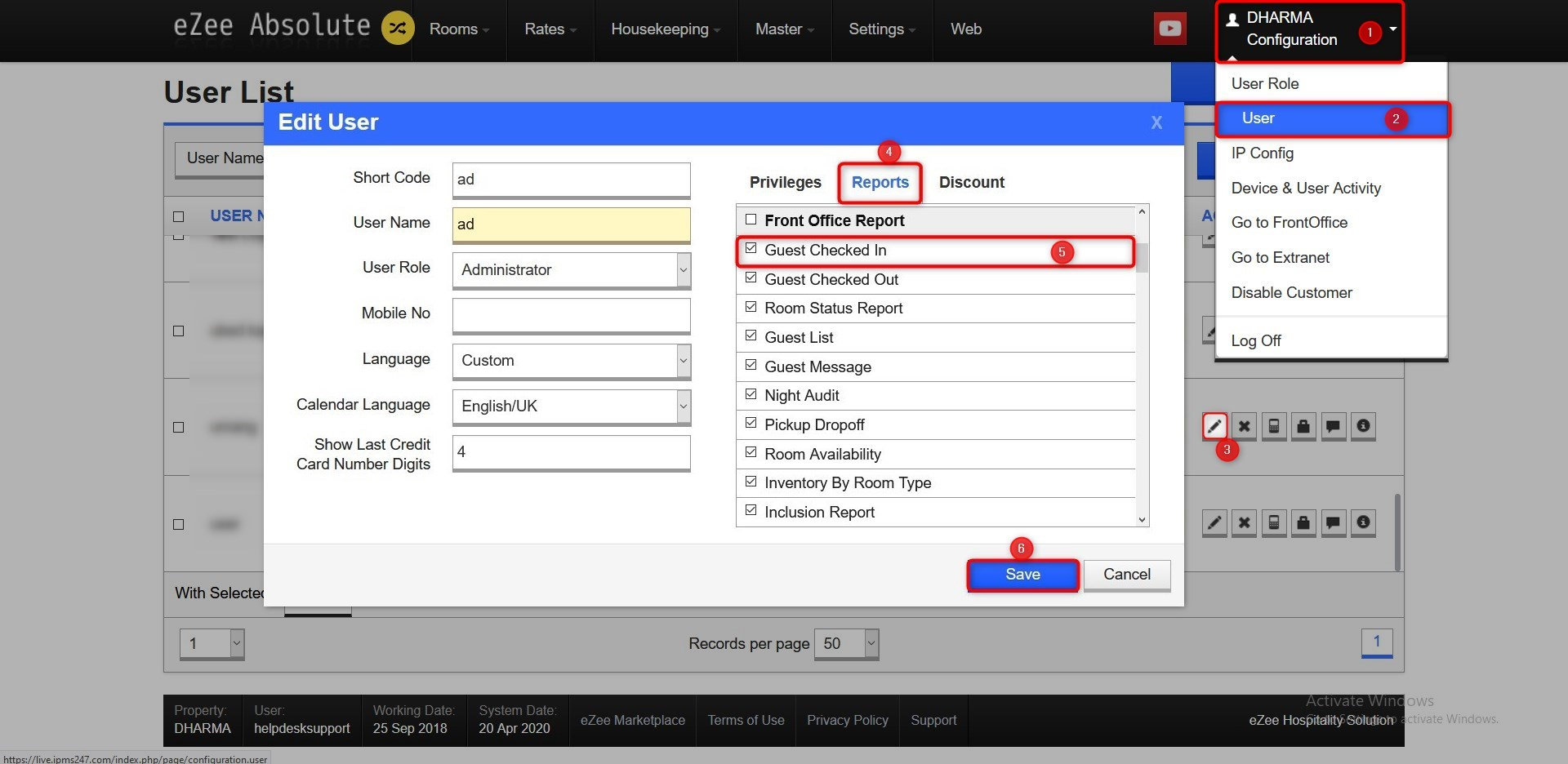
Task: Toggle Room Availability checkbox
Action: 751,453
